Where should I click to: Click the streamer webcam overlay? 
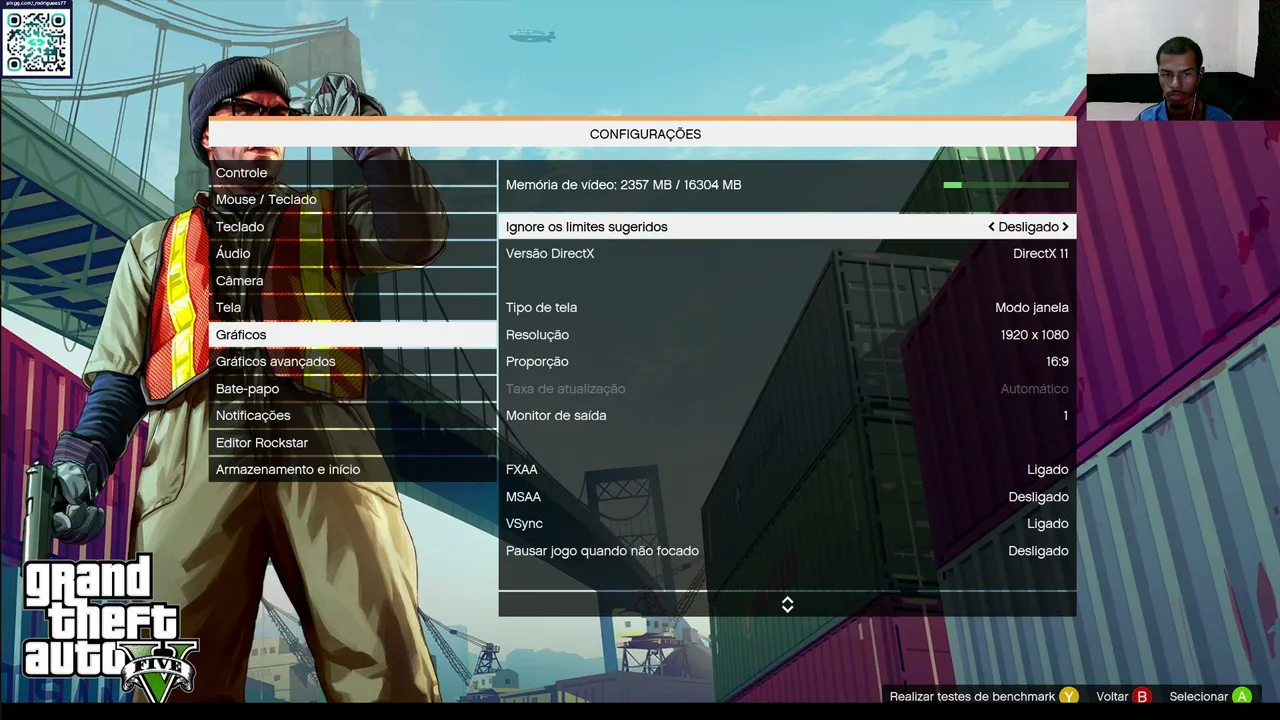(1183, 60)
